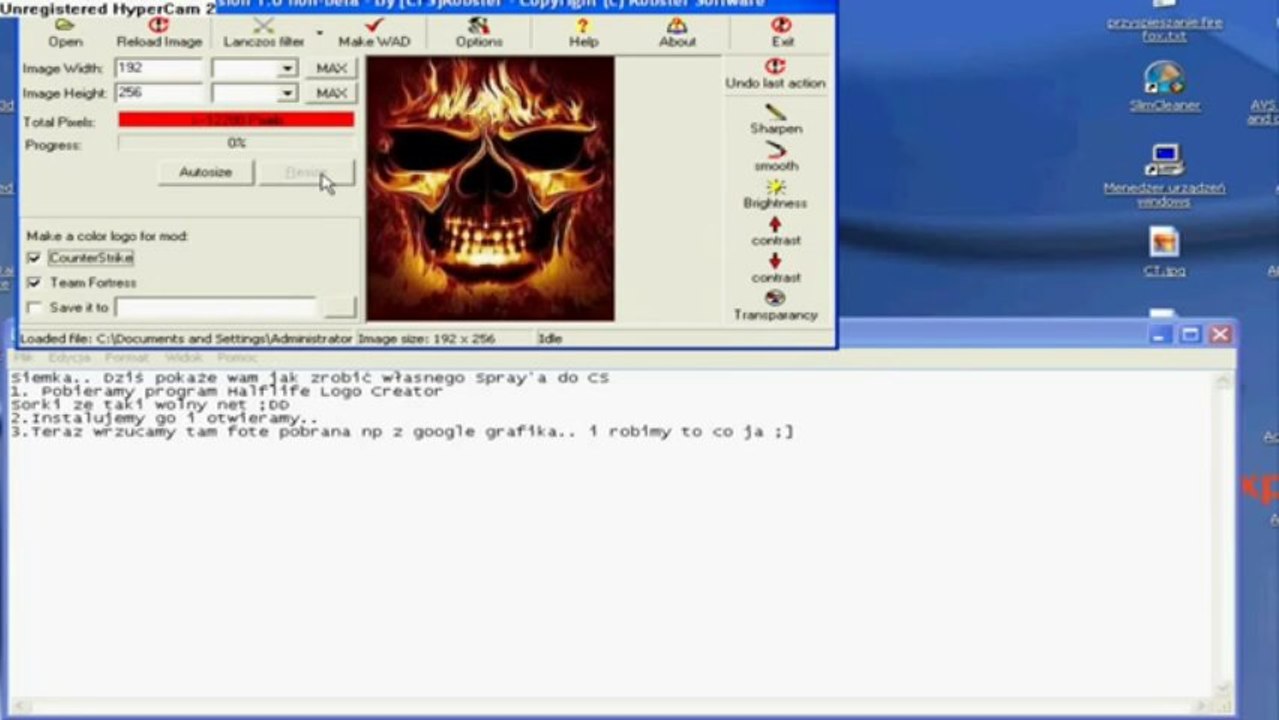Click the Resize button
1279x720 pixels.
[x=306, y=172]
